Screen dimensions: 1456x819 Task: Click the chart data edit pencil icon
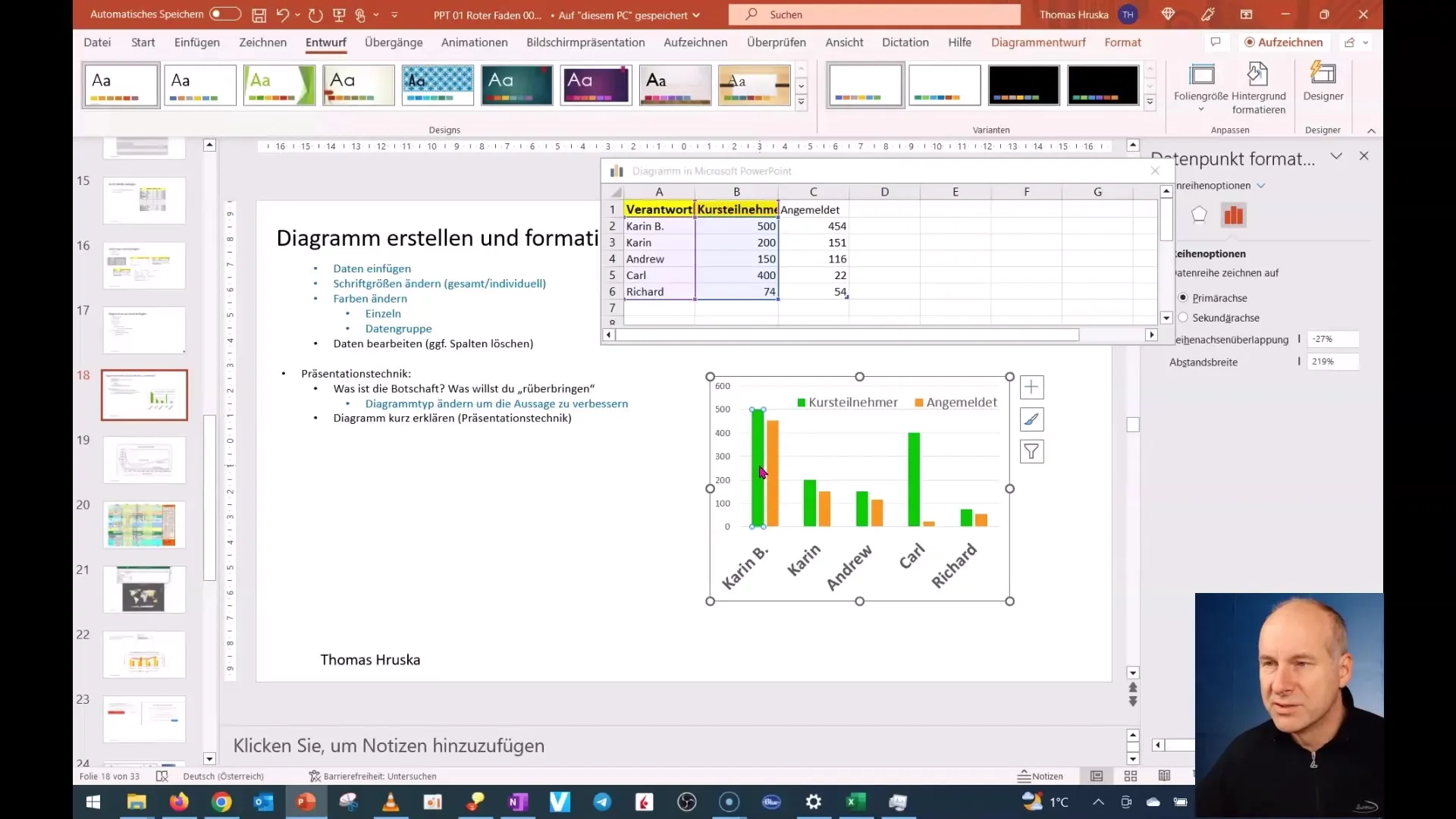click(1031, 419)
